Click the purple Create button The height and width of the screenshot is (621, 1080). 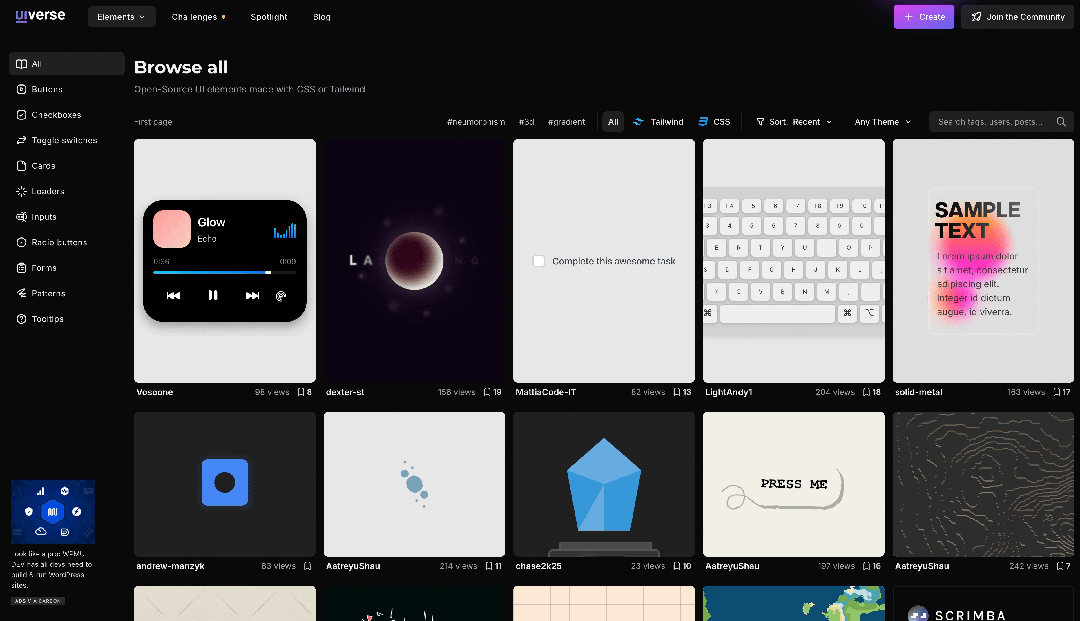coord(923,17)
